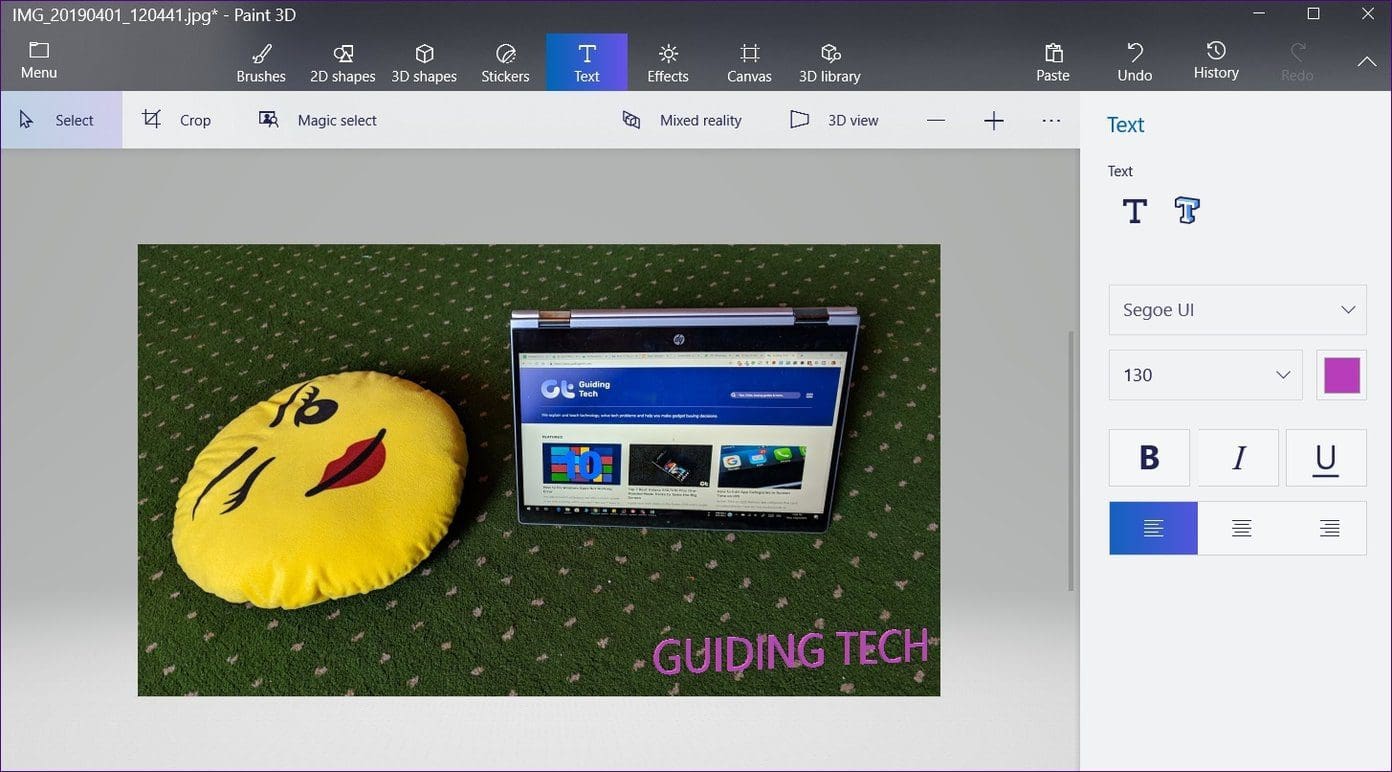Activate Magic select
1392x772 pixels.
(x=318, y=120)
